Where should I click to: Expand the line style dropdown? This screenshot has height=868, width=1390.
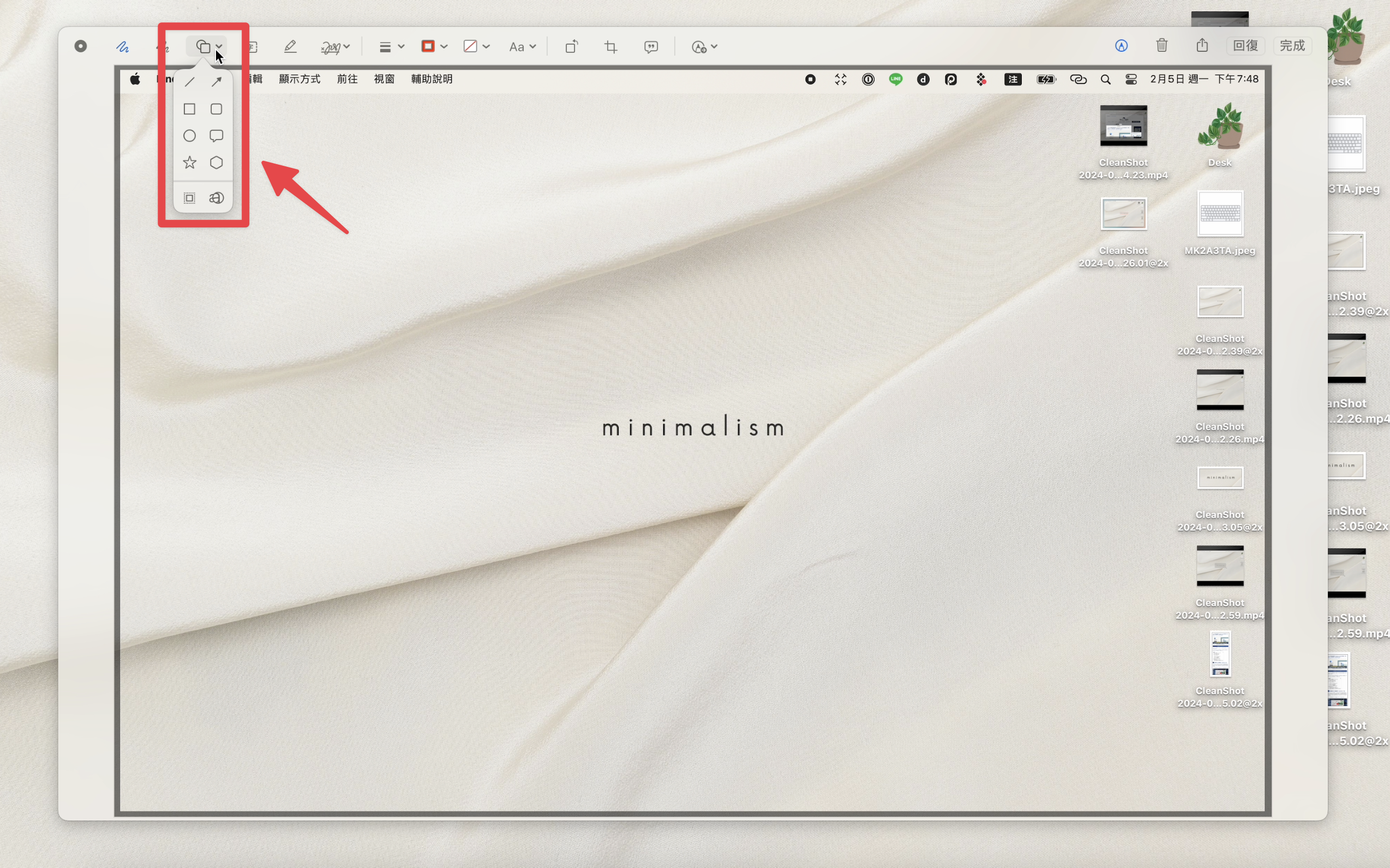click(392, 46)
